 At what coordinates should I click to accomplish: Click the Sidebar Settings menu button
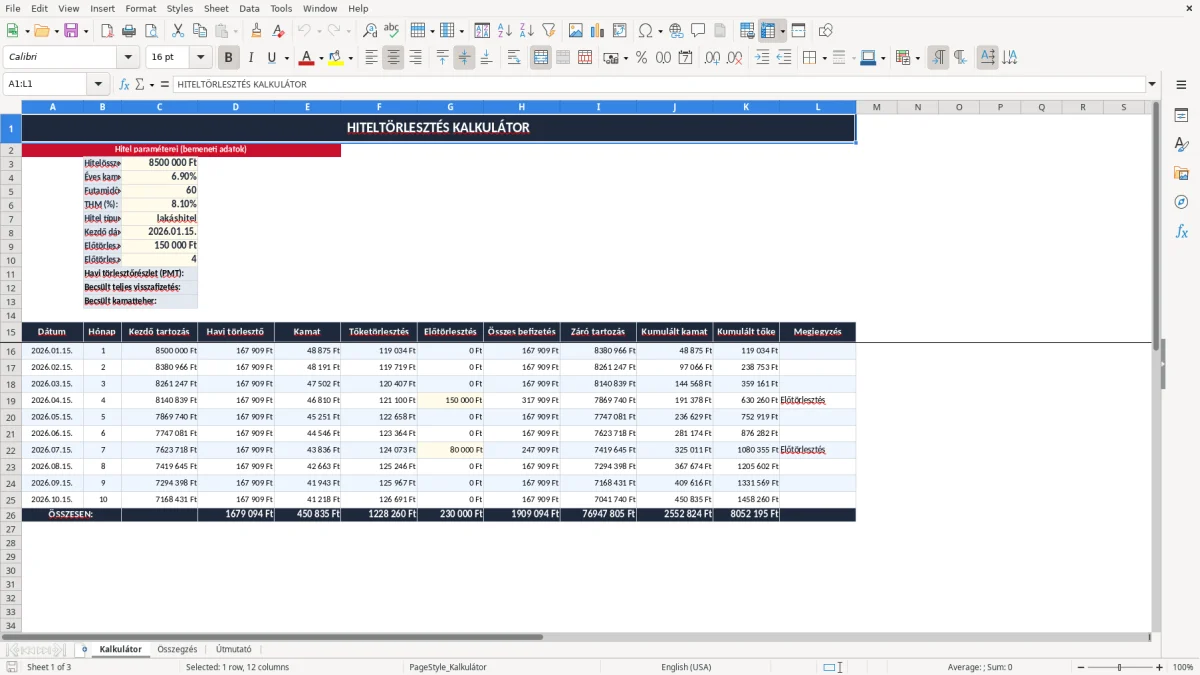1181,85
